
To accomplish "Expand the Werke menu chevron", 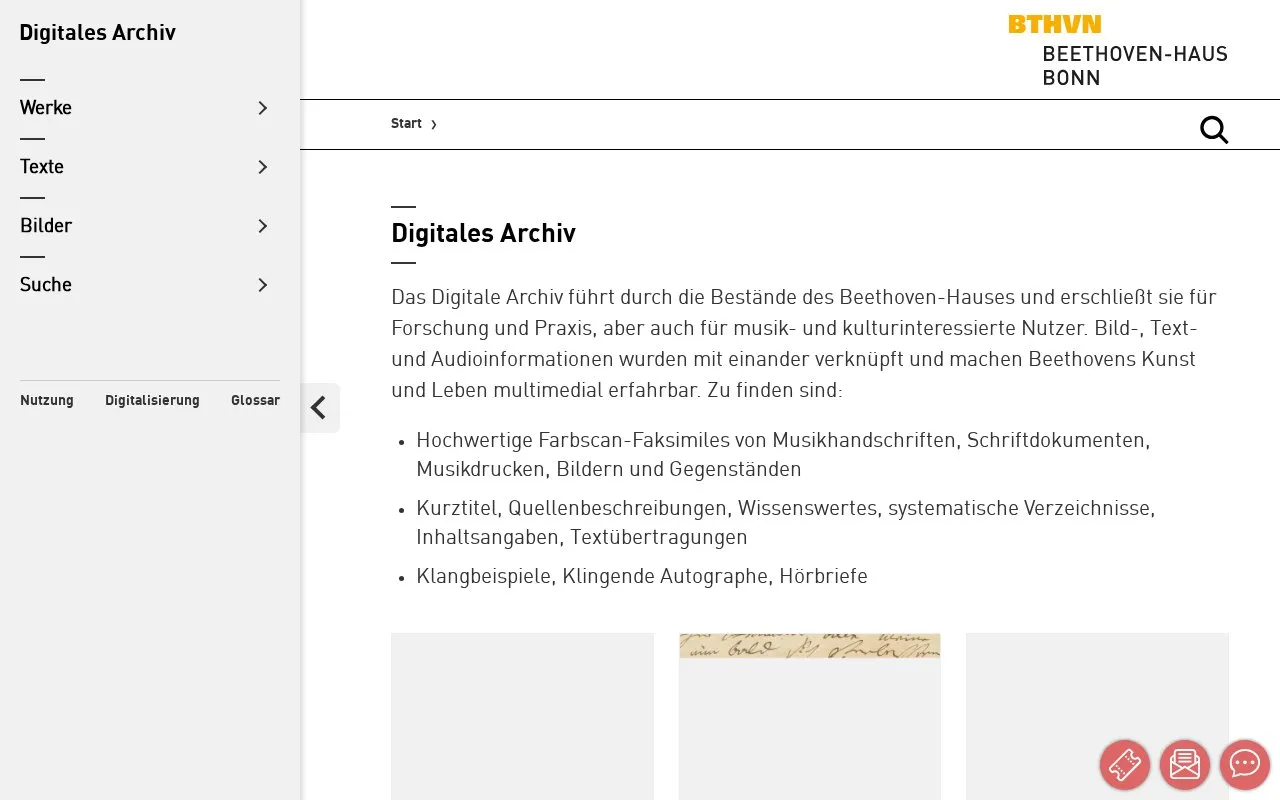I will tap(263, 108).
